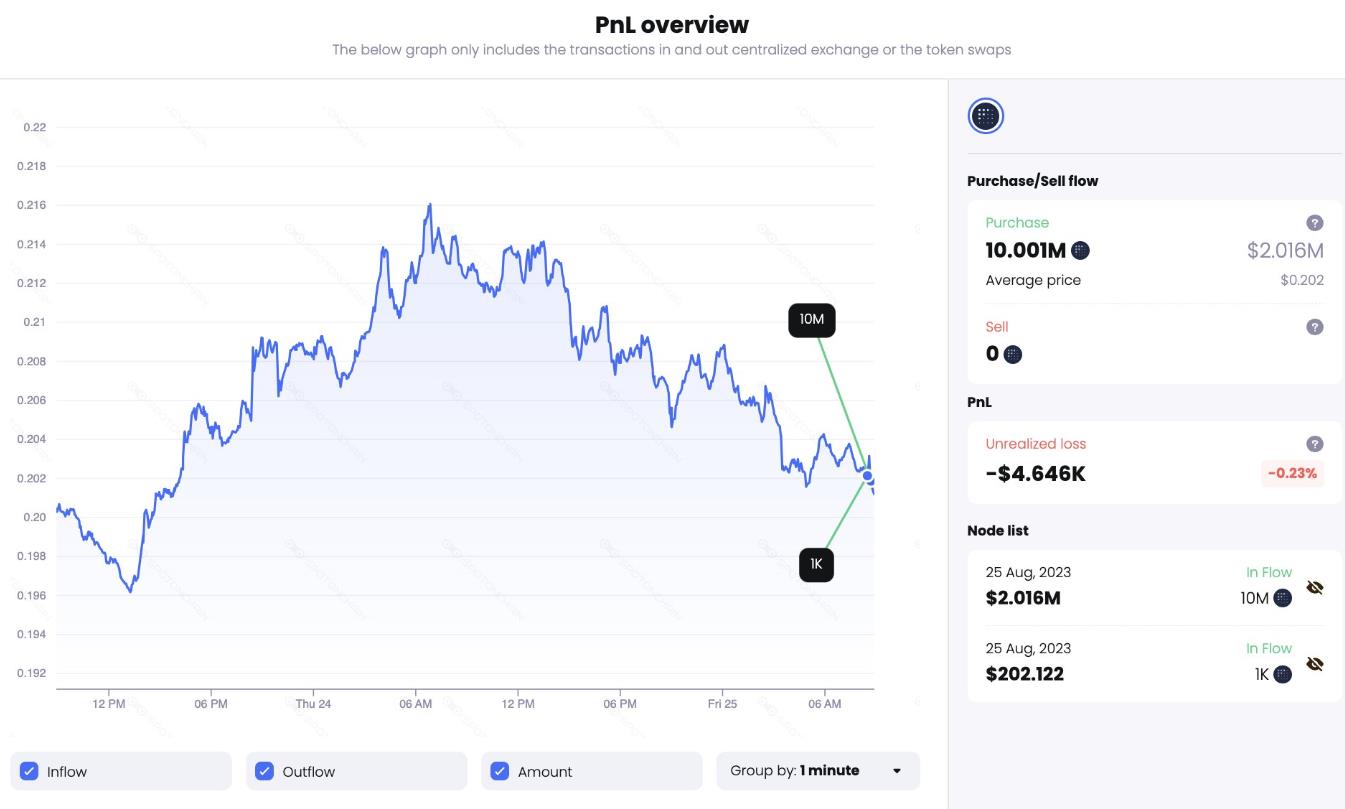Click token icon next to 10.001M purchase

click(x=1080, y=251)
